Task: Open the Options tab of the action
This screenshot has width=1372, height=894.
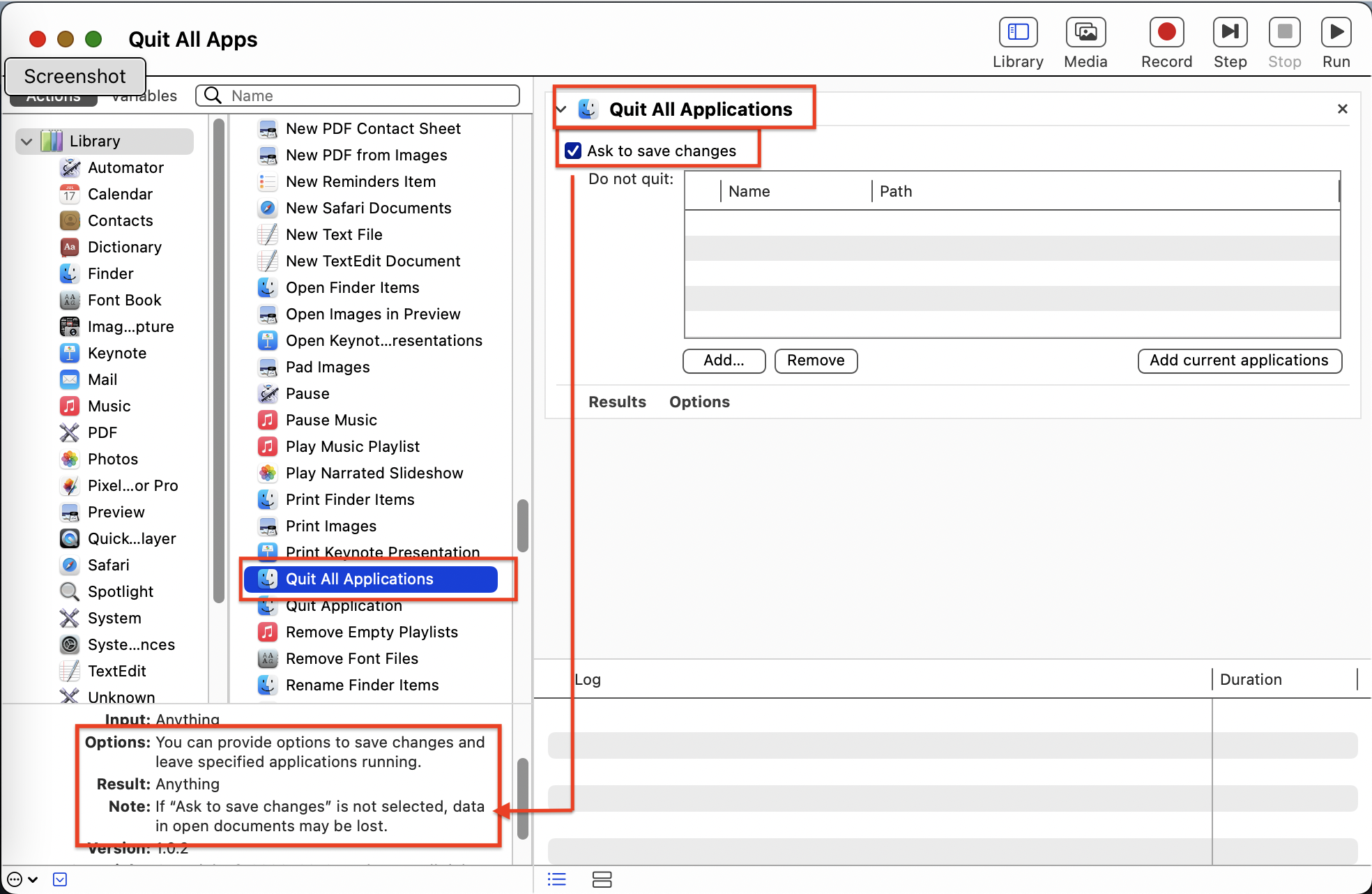Action: pyautogui.click(x=699, y=402)
